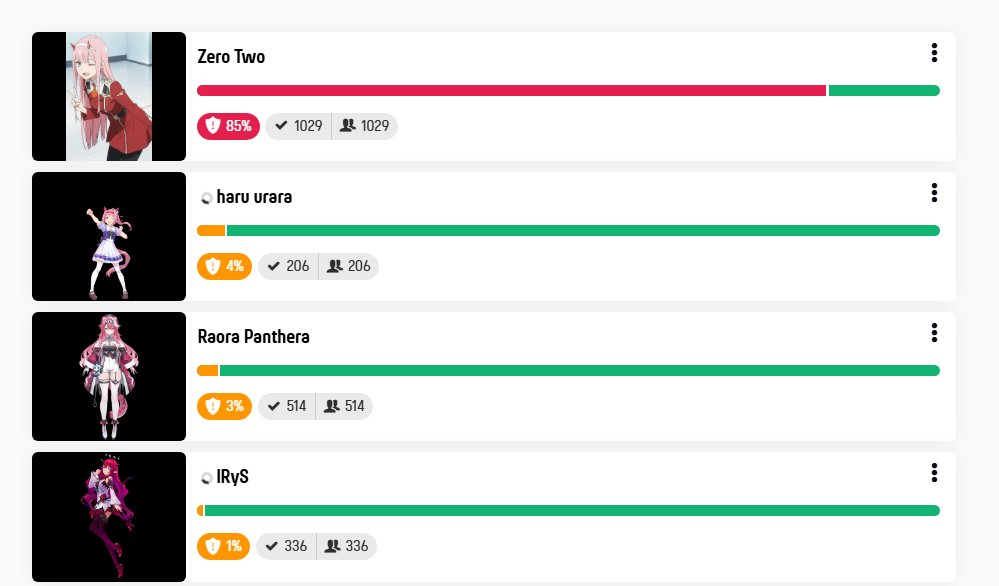The image size is (999, 586).
Task: Click the loading spinner beside haru urara
Action: (206, 198)
